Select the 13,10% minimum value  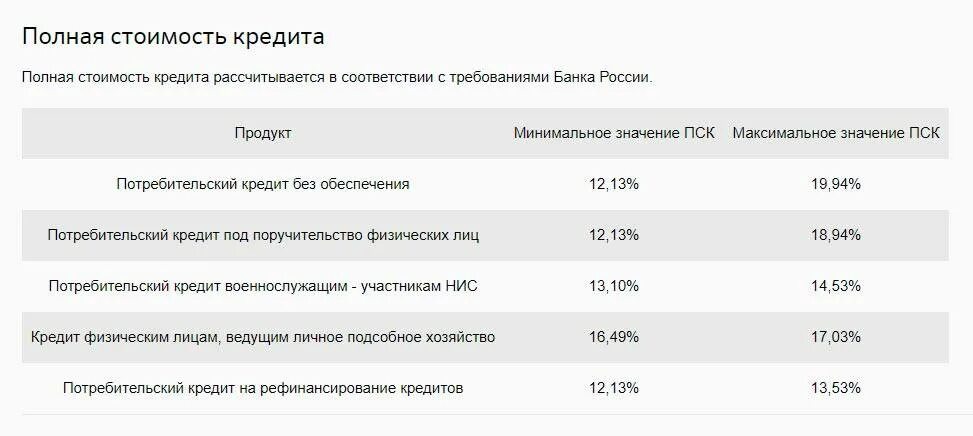(614, 286)
